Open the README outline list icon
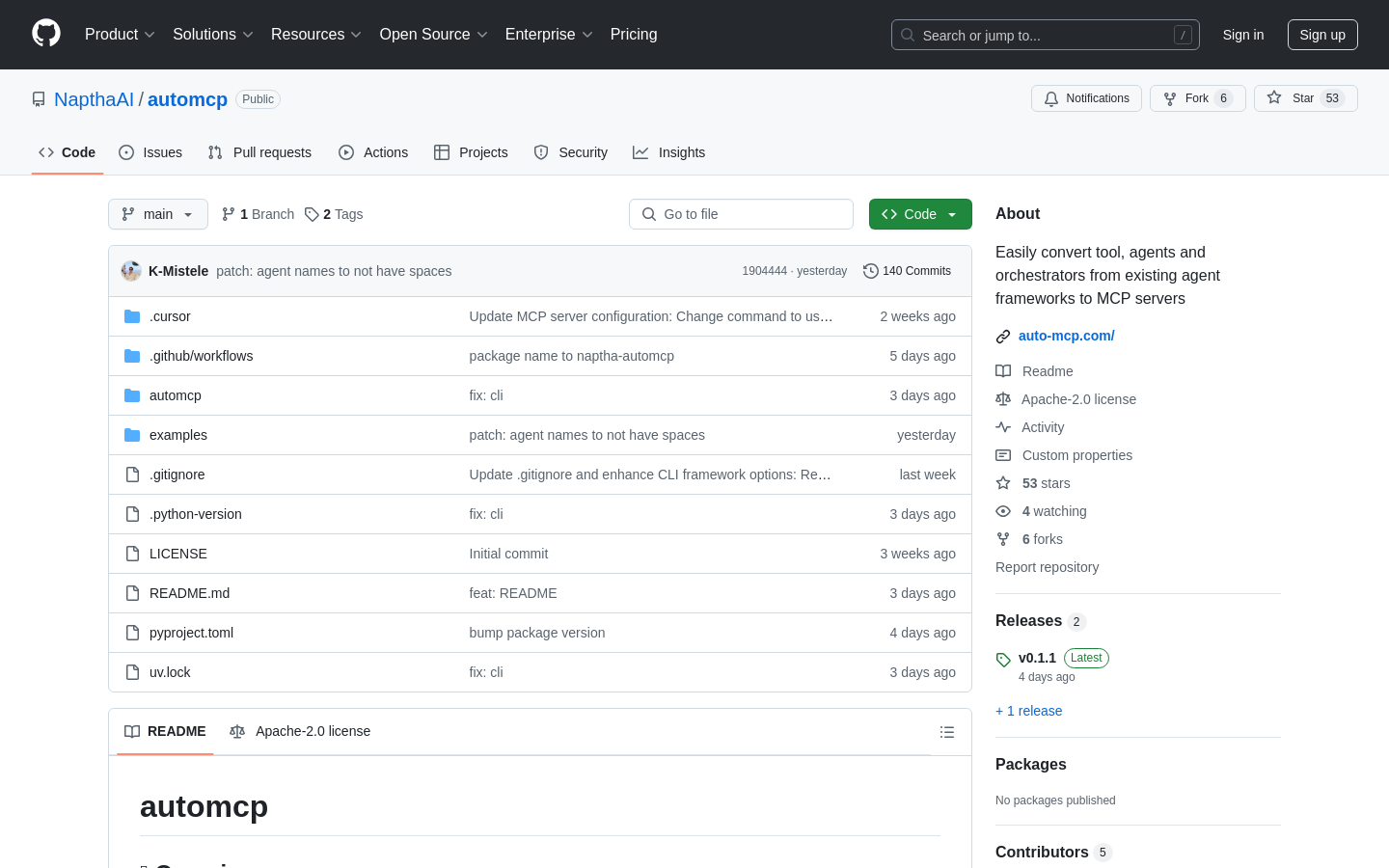The width and height of the screenshot is (1389, 868). 947,732
